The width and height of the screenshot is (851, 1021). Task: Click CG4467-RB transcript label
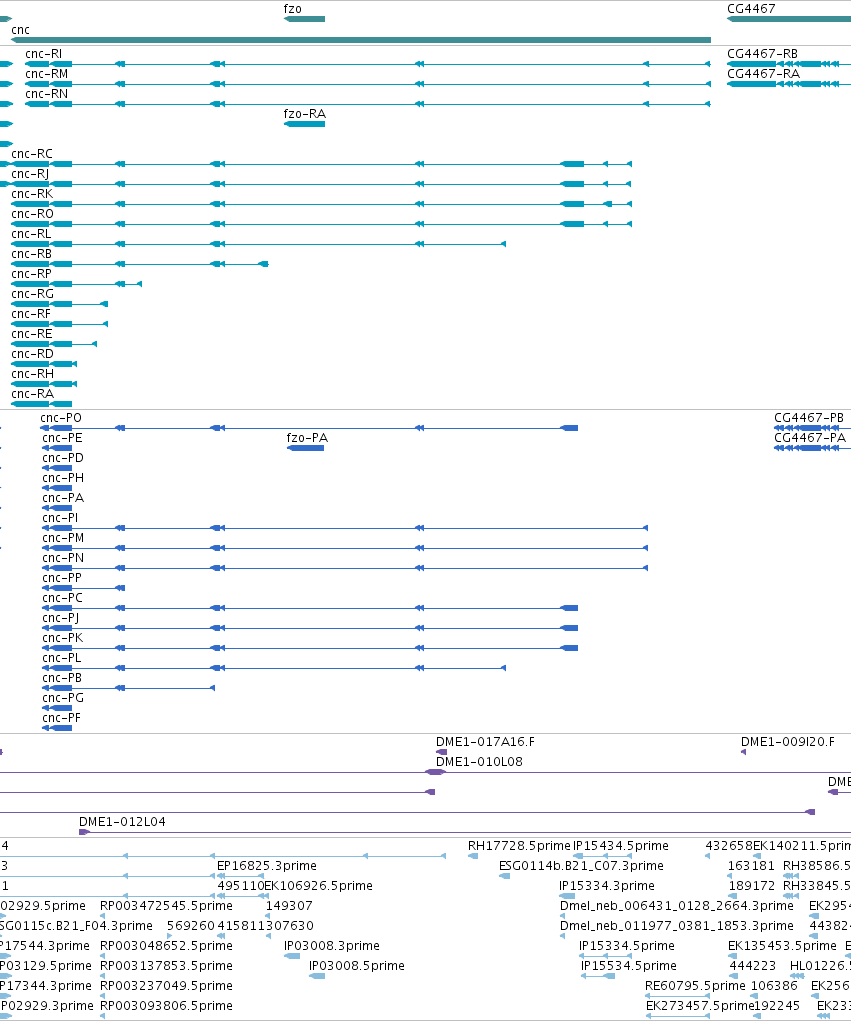(762, 53)
